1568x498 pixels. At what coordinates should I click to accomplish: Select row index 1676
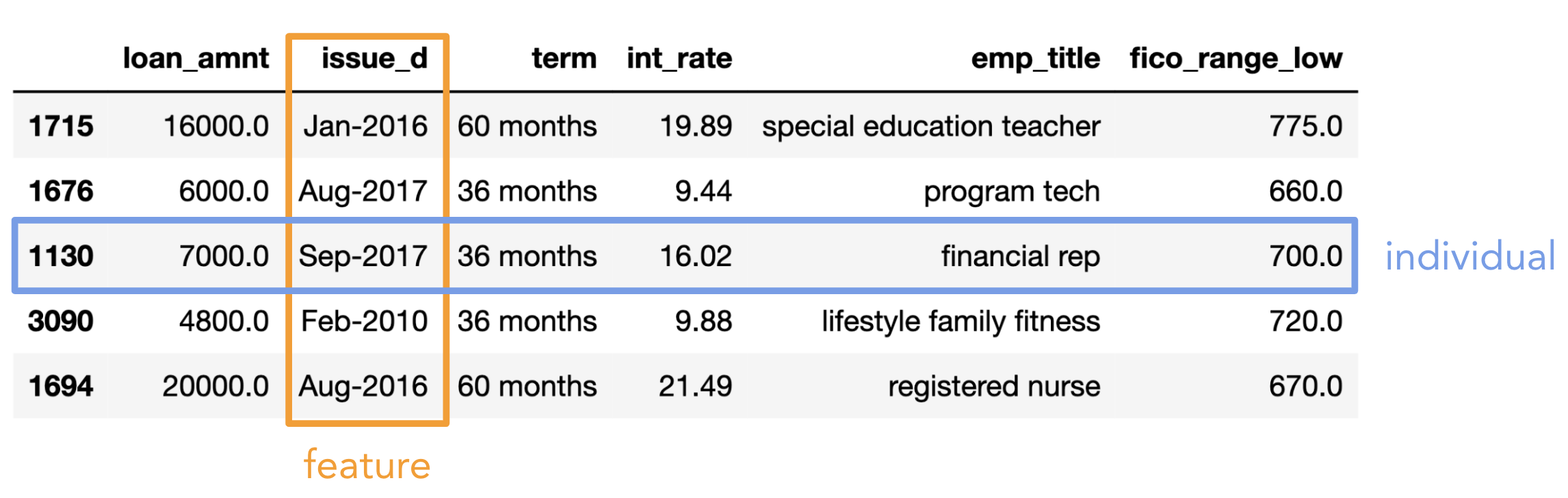coord(61,192)
